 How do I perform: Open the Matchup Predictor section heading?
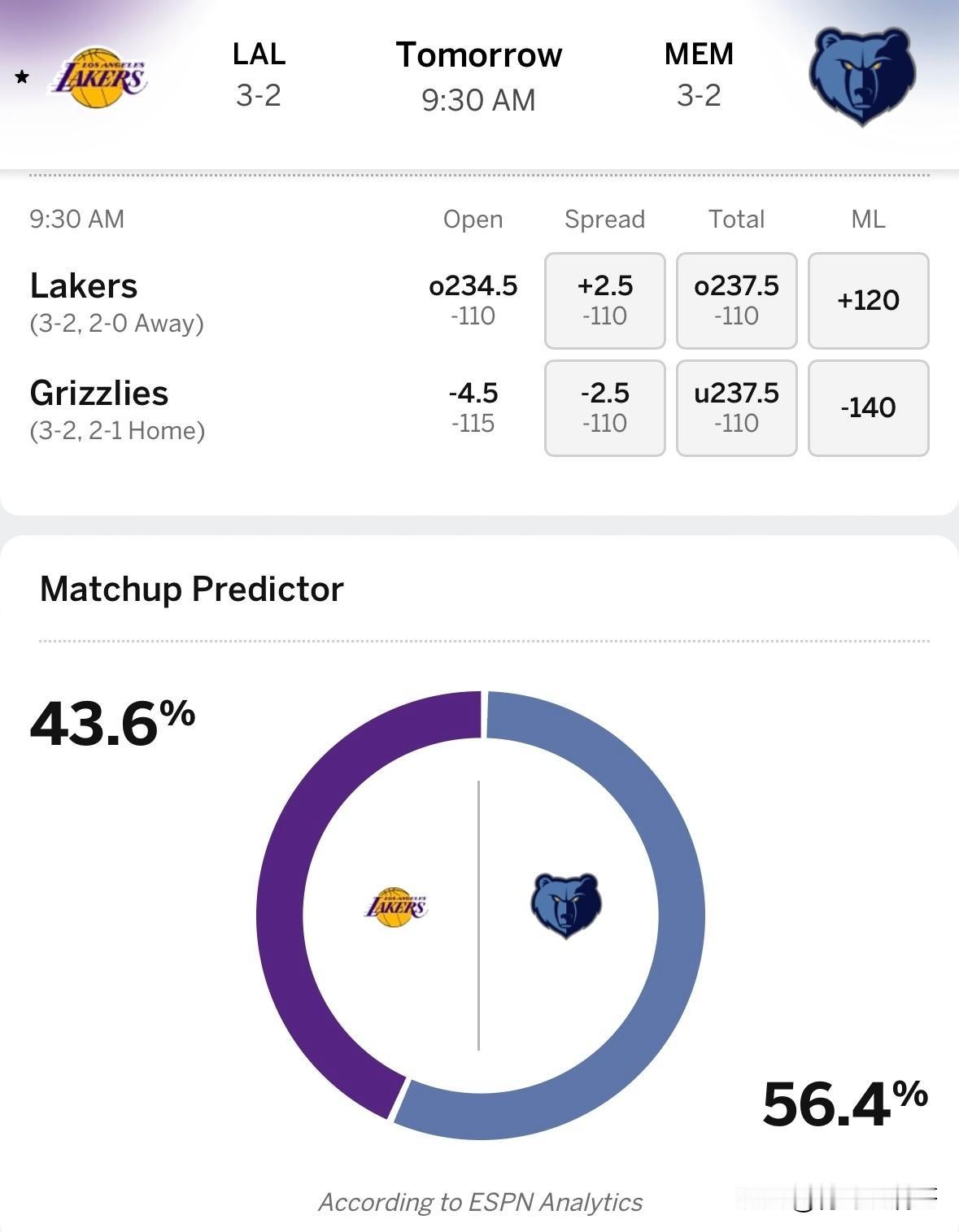click(193, 588)
